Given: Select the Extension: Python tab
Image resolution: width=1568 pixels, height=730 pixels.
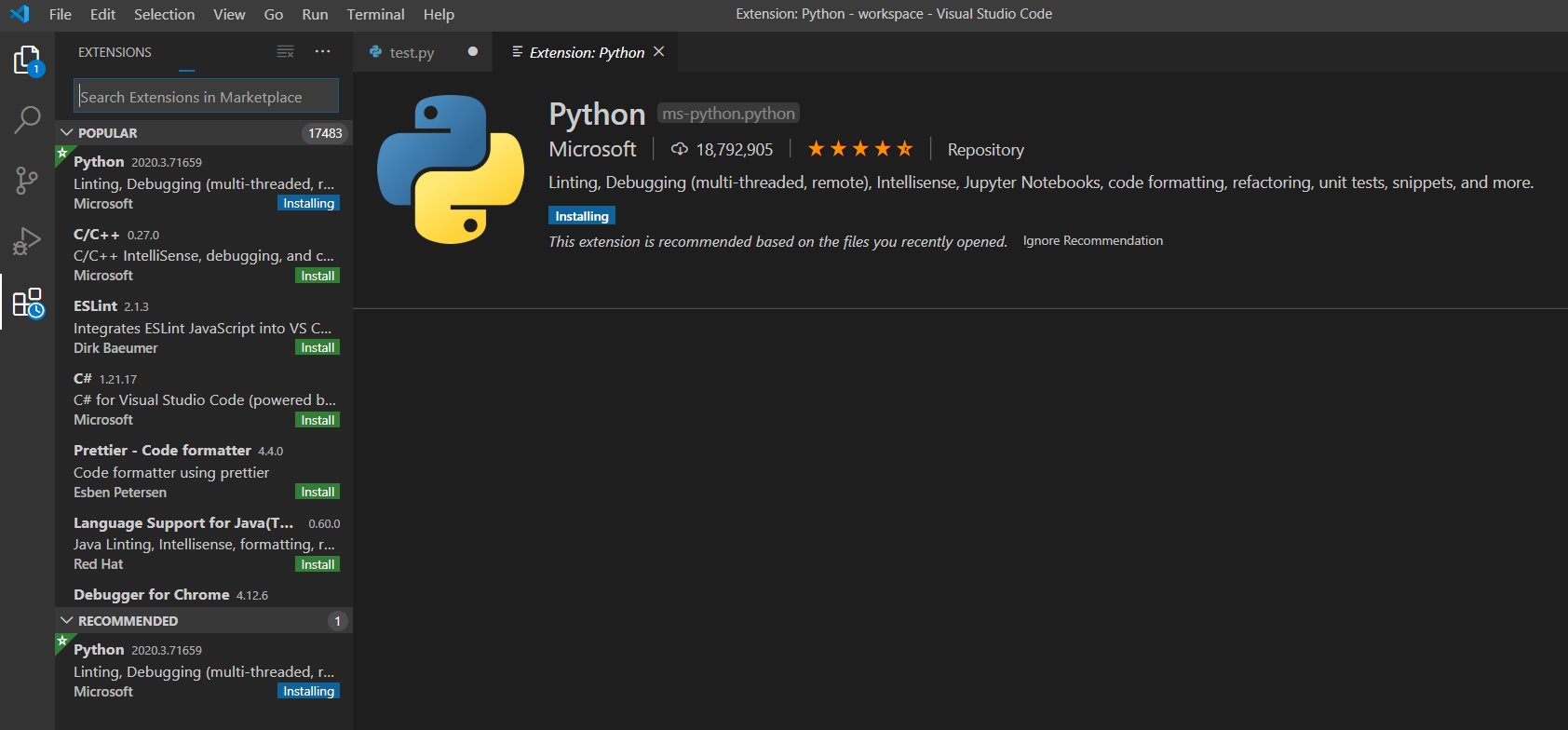Looking at the screenshot, I should pos(587,52).
